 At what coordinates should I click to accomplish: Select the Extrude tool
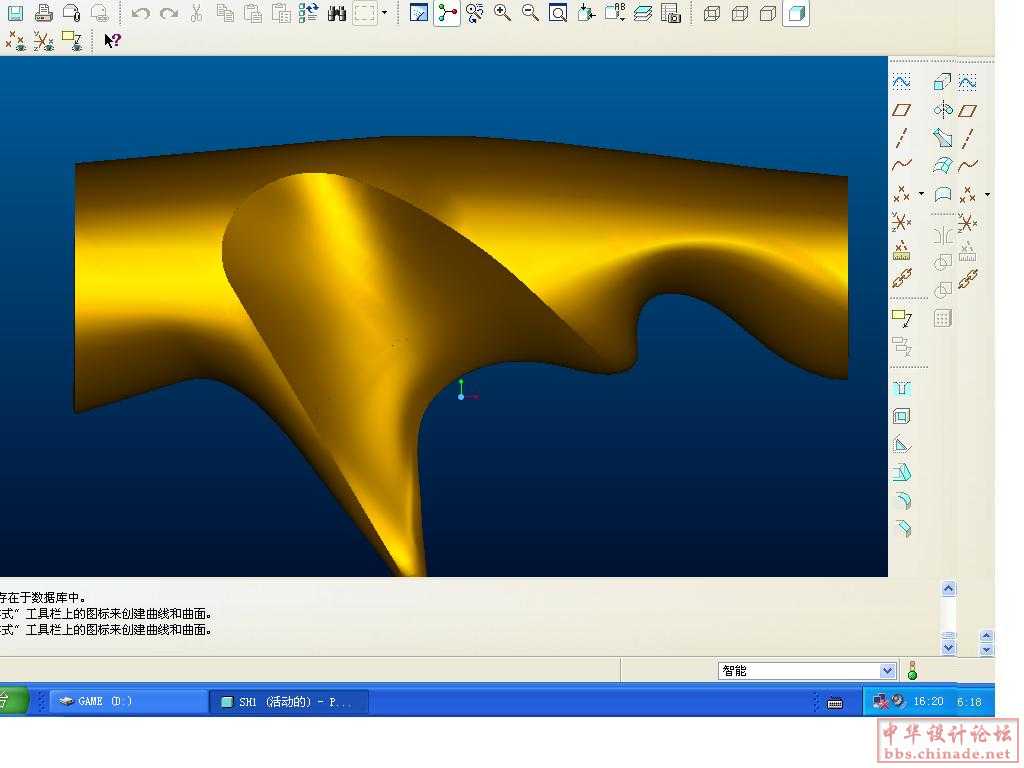(942, 81)
